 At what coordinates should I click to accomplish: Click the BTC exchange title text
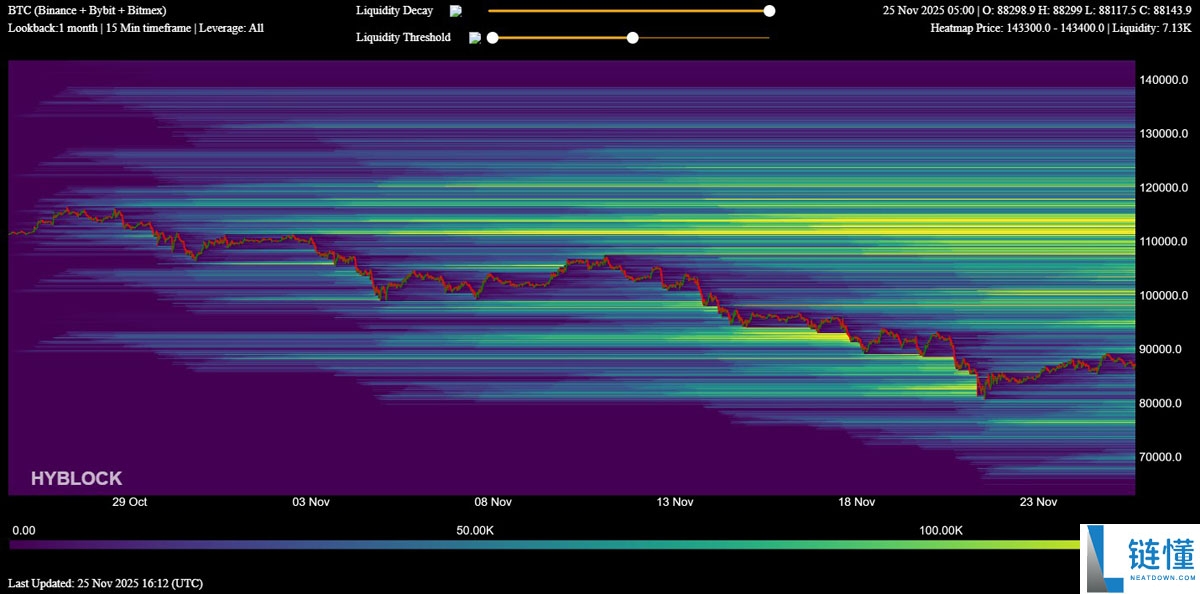[87, 10]
